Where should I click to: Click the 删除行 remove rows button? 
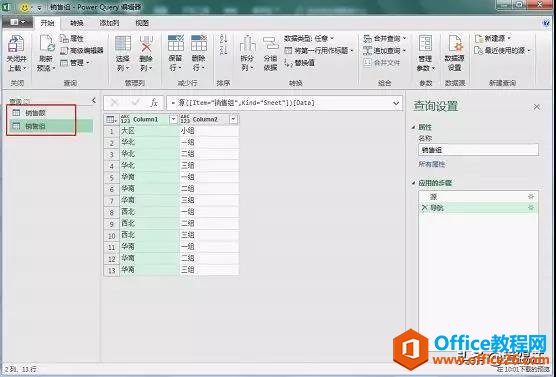(199, 53)
